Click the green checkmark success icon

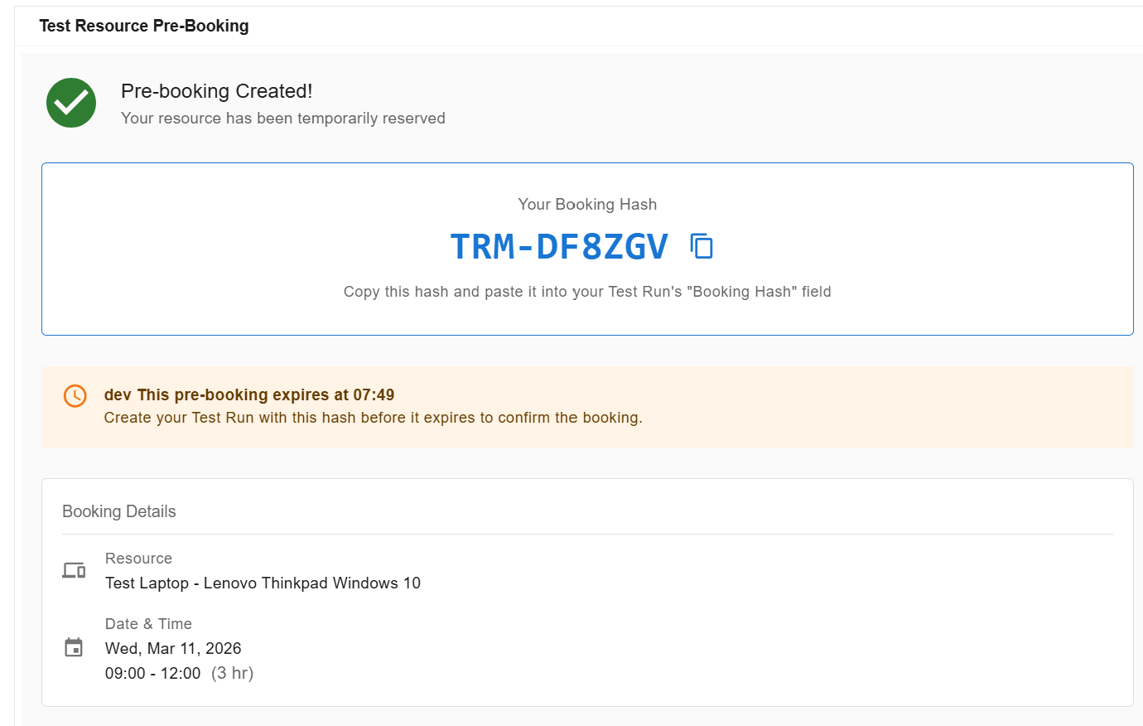tap(70, 103)
